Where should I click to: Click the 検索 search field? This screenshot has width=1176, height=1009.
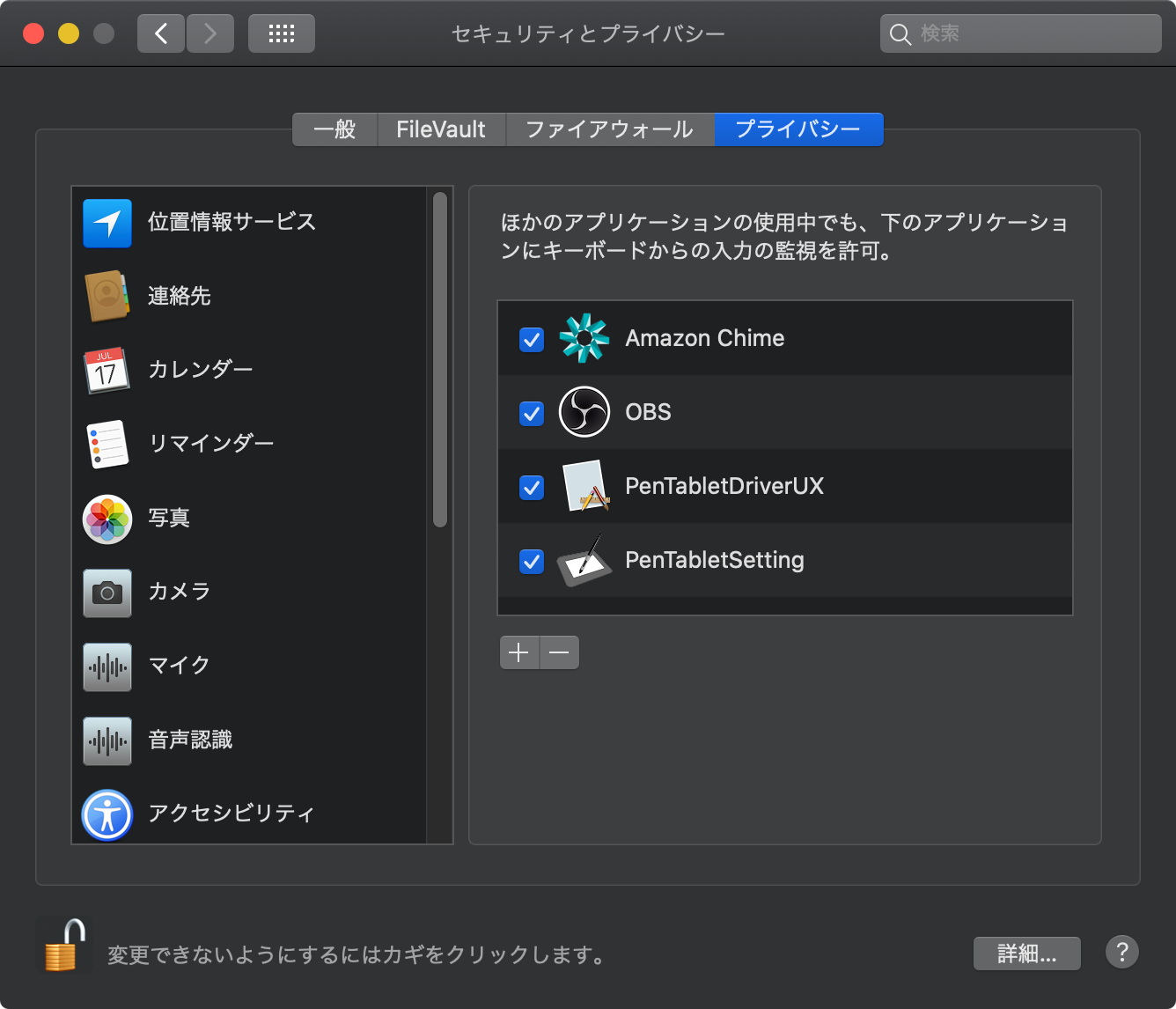1021,33
